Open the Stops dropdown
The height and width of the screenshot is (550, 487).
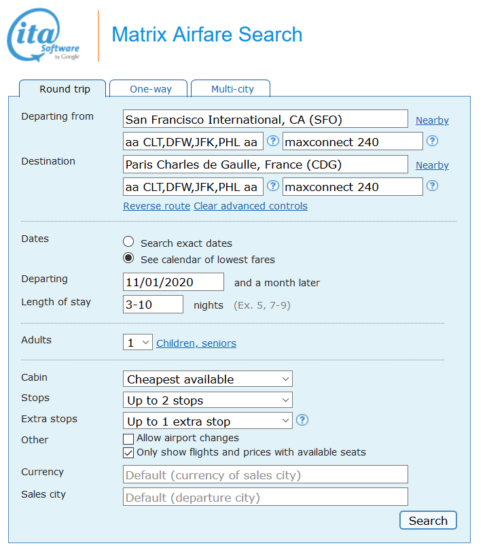208,400
